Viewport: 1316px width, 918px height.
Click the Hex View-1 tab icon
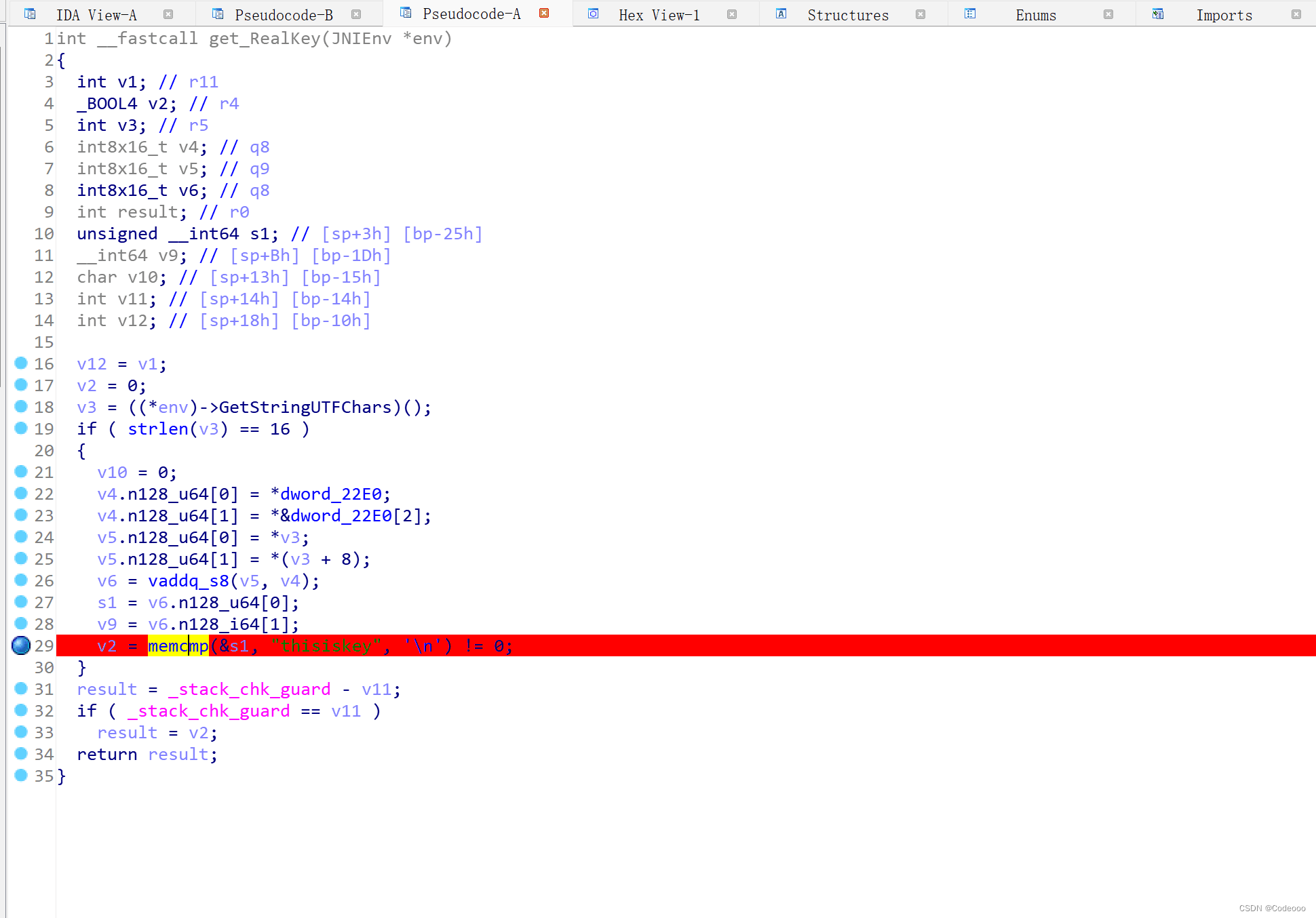tap(594, 14)
